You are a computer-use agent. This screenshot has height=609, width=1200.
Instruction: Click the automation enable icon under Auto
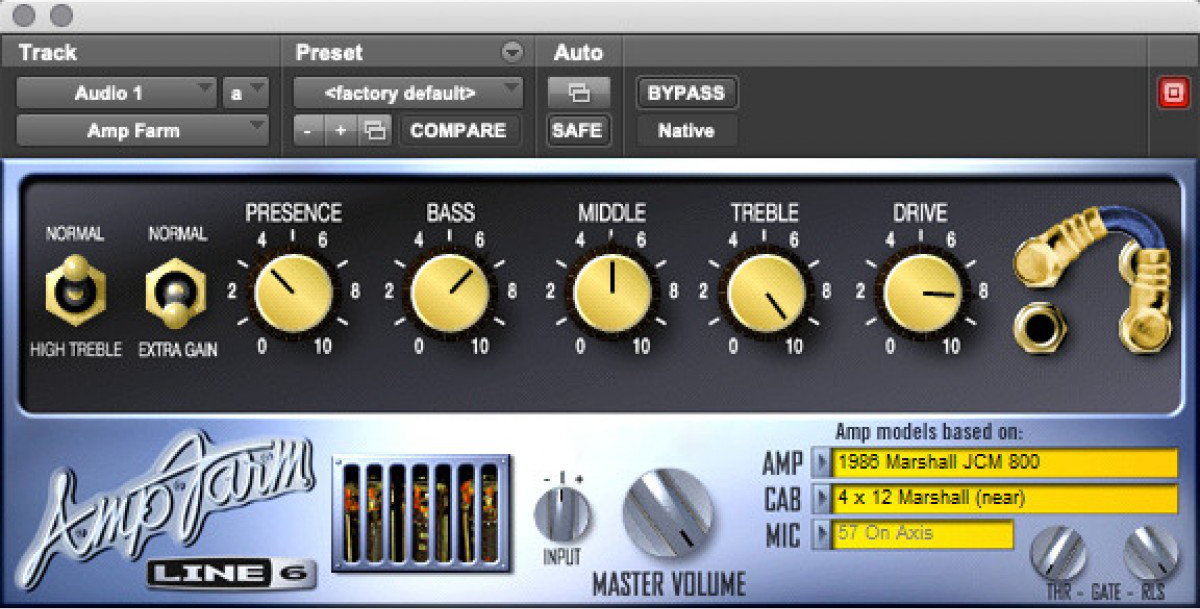[x=578, y=92]
